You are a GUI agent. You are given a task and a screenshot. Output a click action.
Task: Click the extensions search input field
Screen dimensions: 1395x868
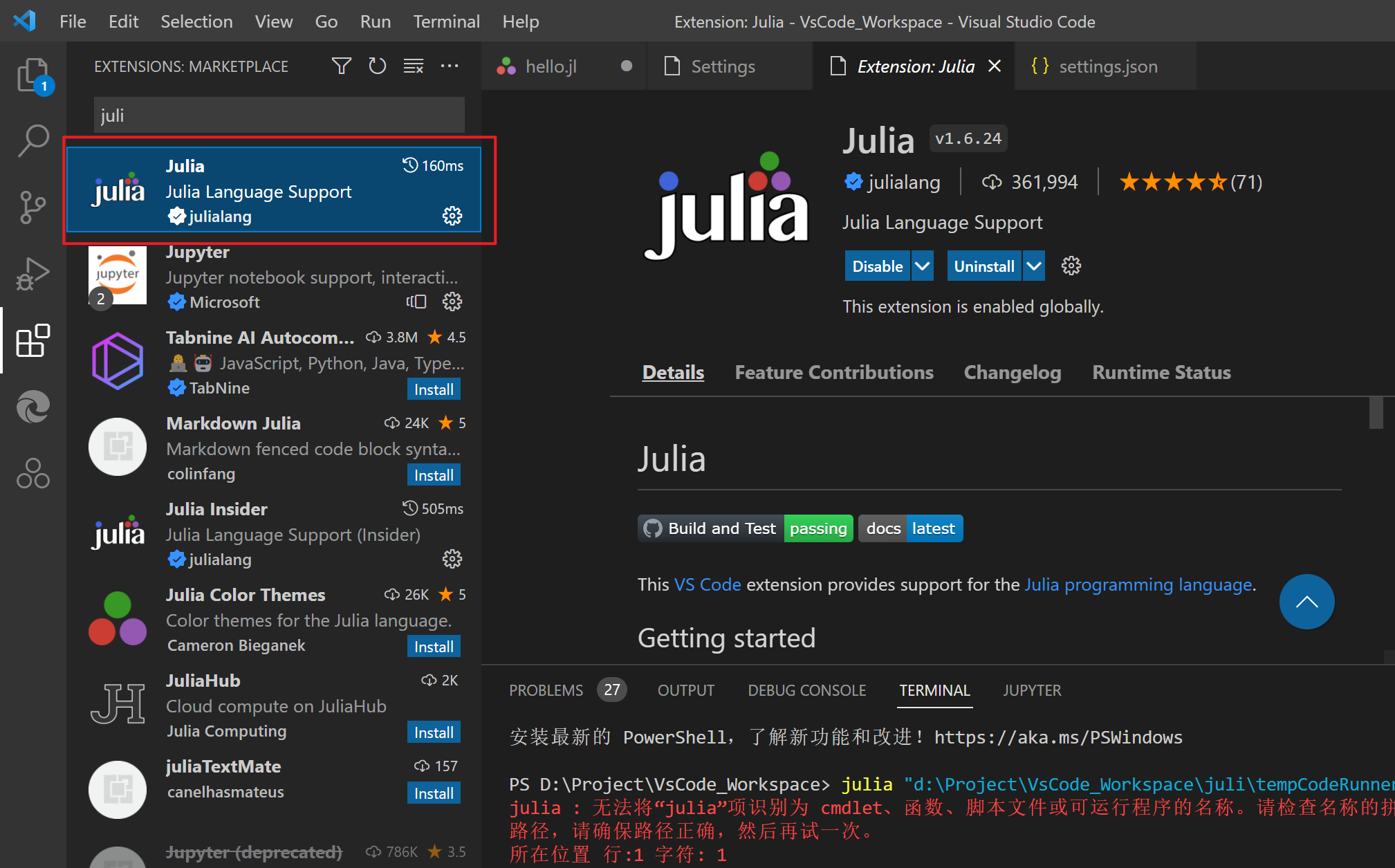tap(279, 116)
